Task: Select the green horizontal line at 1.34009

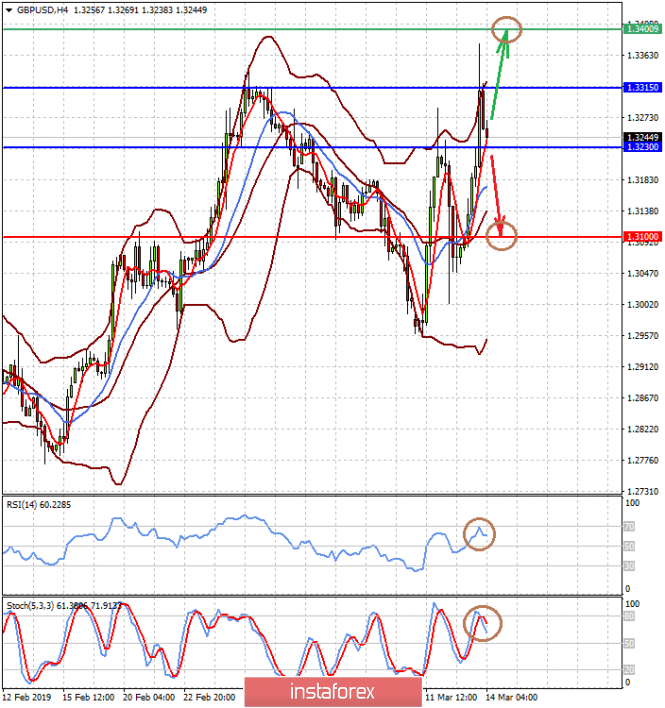Action: coord(312,29)
